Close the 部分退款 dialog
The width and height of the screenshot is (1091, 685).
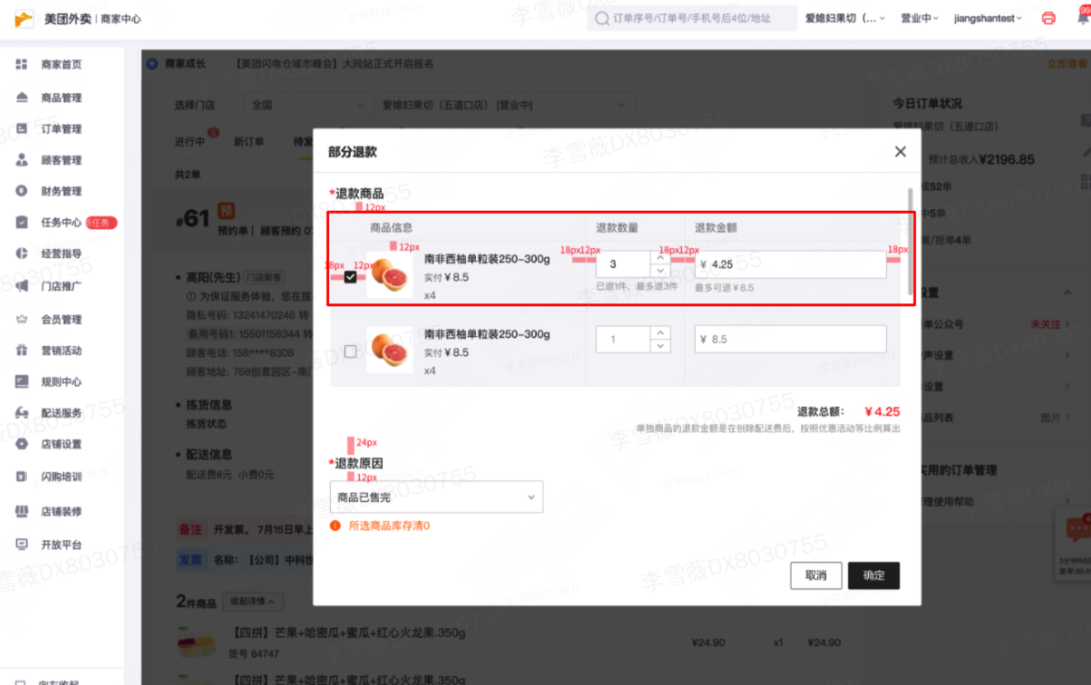[900, 152]
